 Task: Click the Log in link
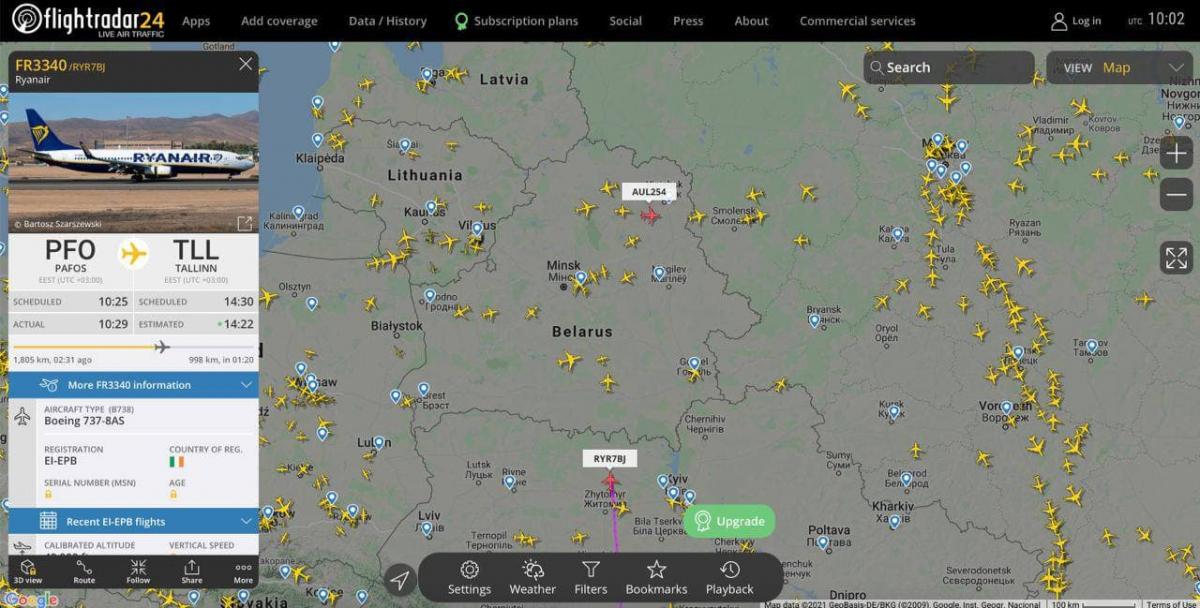1076,21
